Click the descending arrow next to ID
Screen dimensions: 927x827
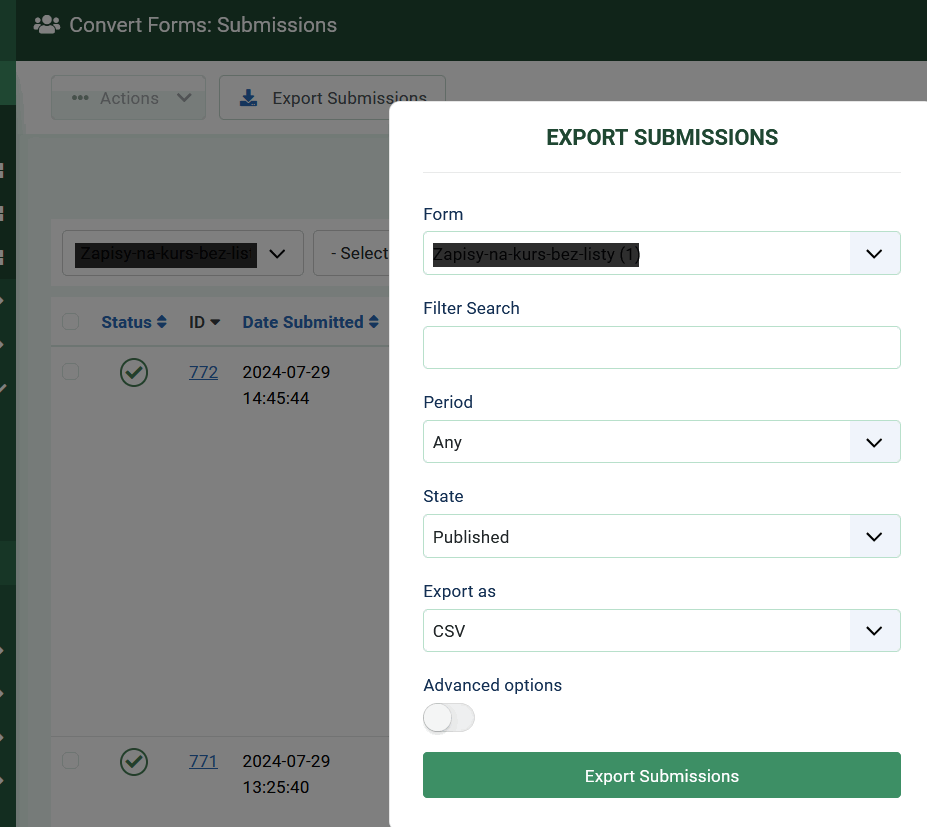tap(215, 323)
